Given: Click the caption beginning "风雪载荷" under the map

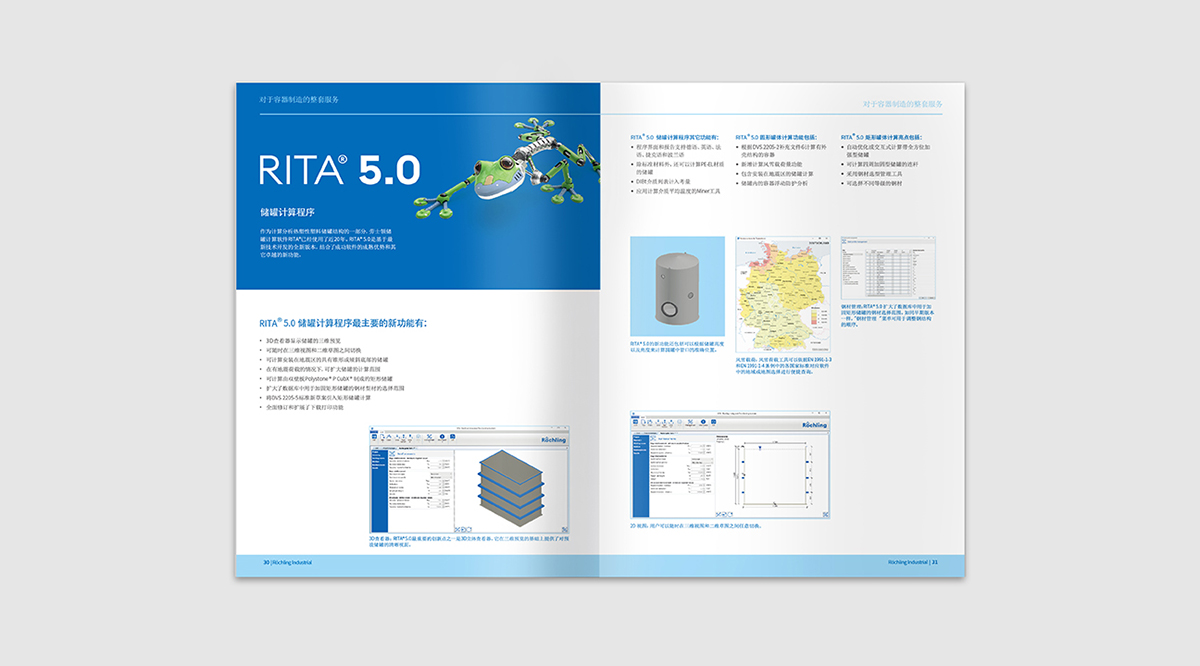Looking at the screenshot, I should point(782,365).
